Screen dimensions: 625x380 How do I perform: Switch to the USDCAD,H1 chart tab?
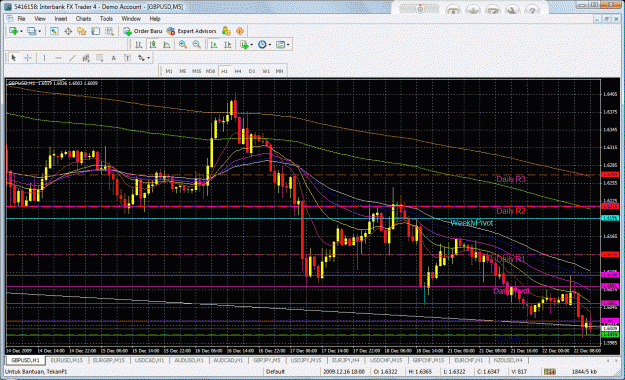point(149,360)
